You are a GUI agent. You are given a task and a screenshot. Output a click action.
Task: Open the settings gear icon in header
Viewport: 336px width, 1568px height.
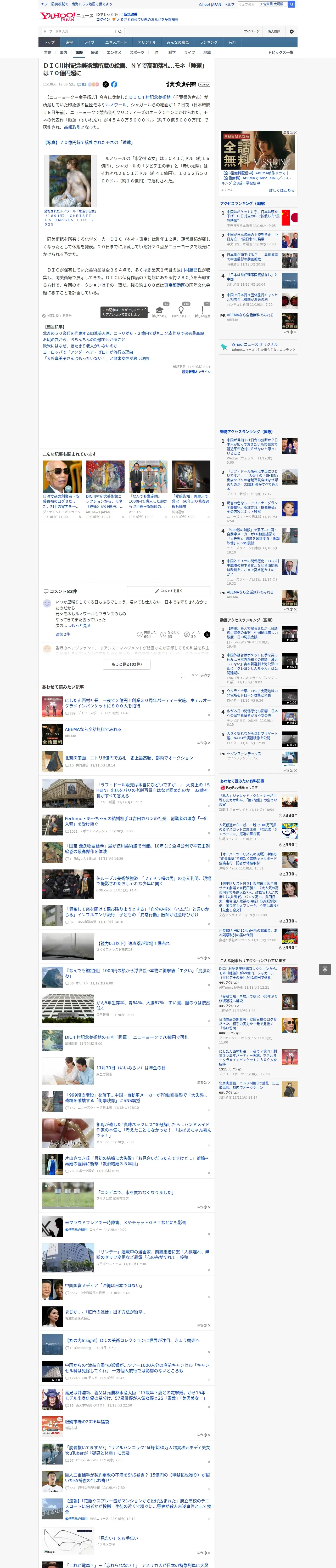(292, 32)
